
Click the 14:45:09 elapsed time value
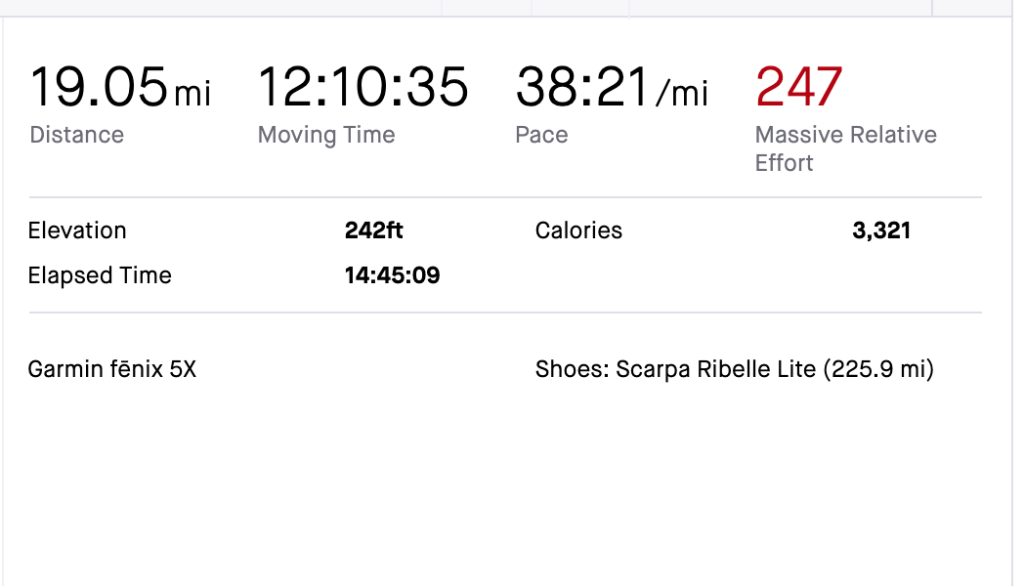click(x=392, y=275)
